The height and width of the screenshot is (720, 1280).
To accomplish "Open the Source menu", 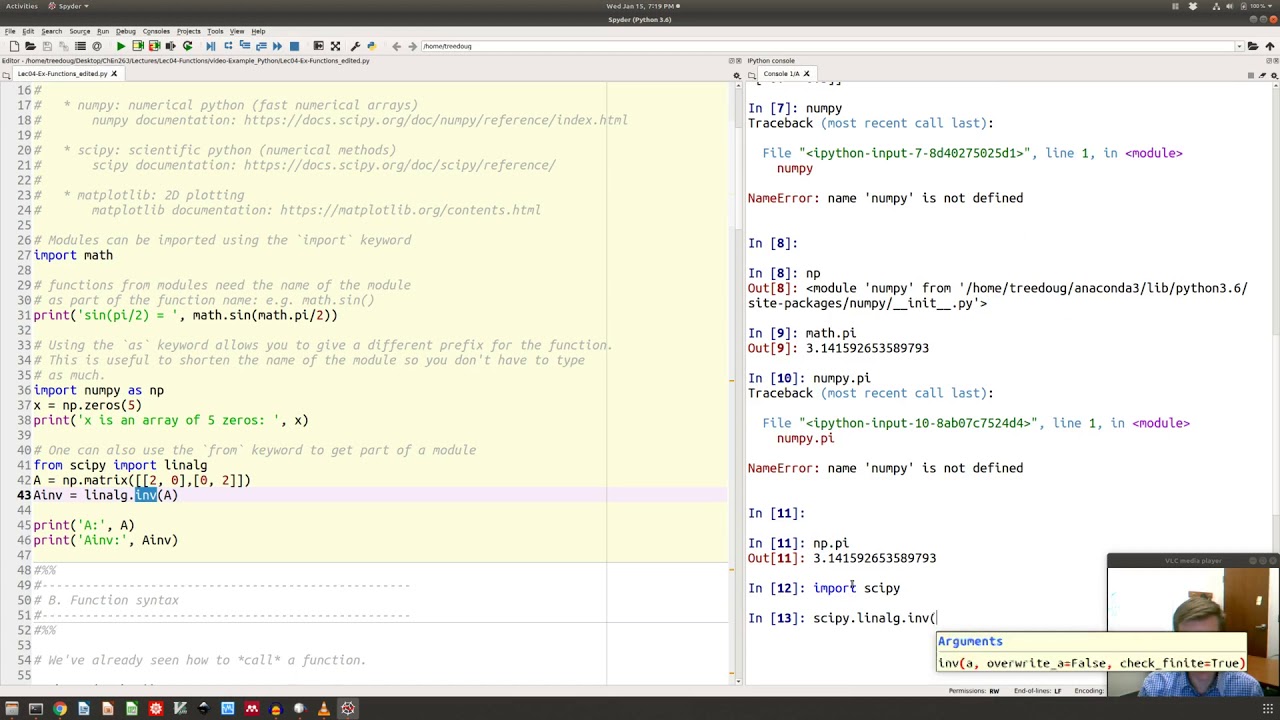I will coord(79,31).
